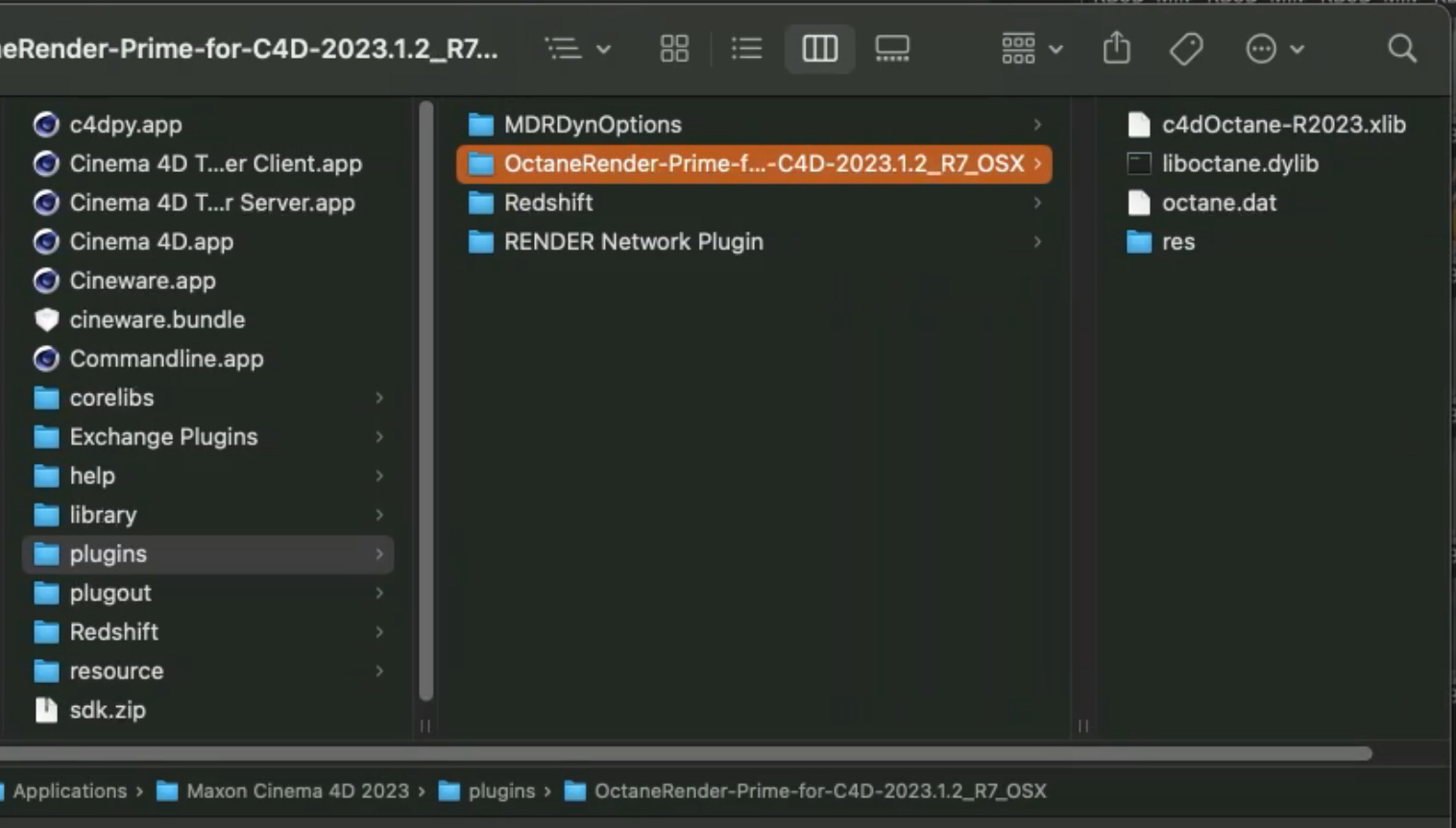Select Cinema 4D.app

click(208, 241)
